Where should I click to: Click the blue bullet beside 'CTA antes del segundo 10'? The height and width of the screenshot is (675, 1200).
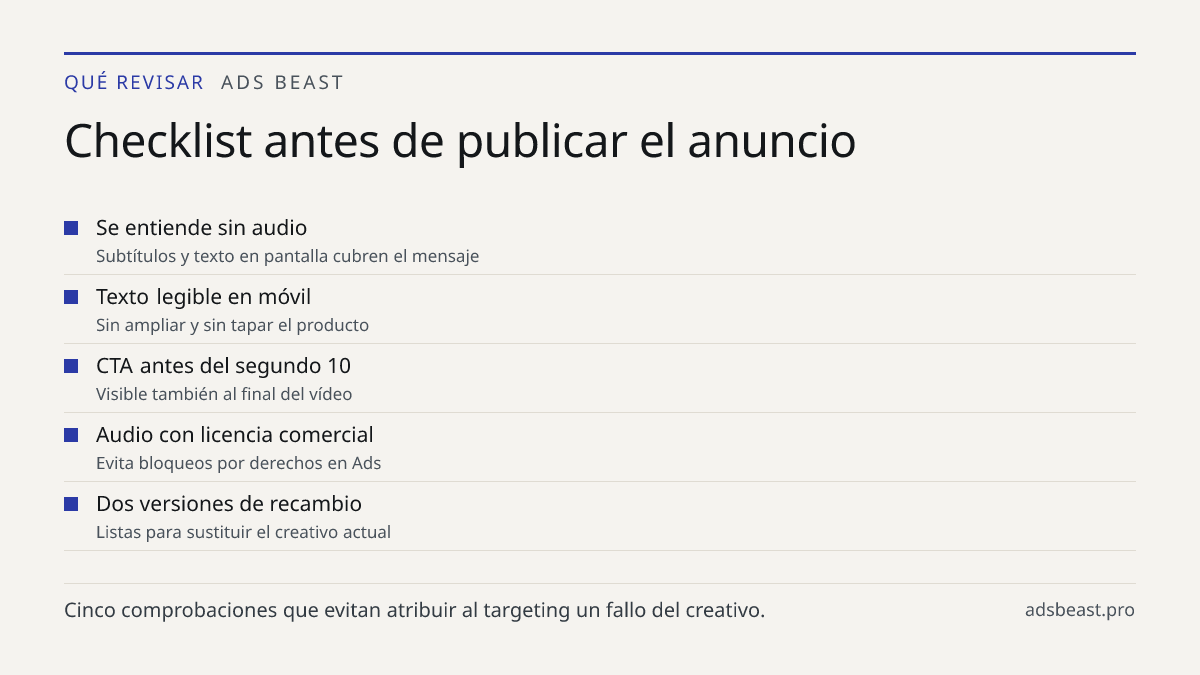pos(71,366)
